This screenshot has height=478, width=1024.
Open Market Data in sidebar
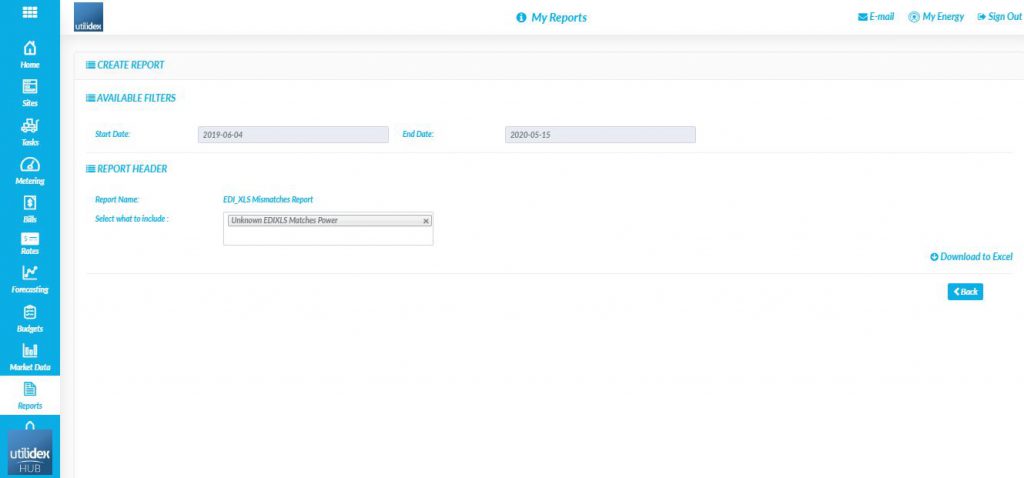coord(30,356)
